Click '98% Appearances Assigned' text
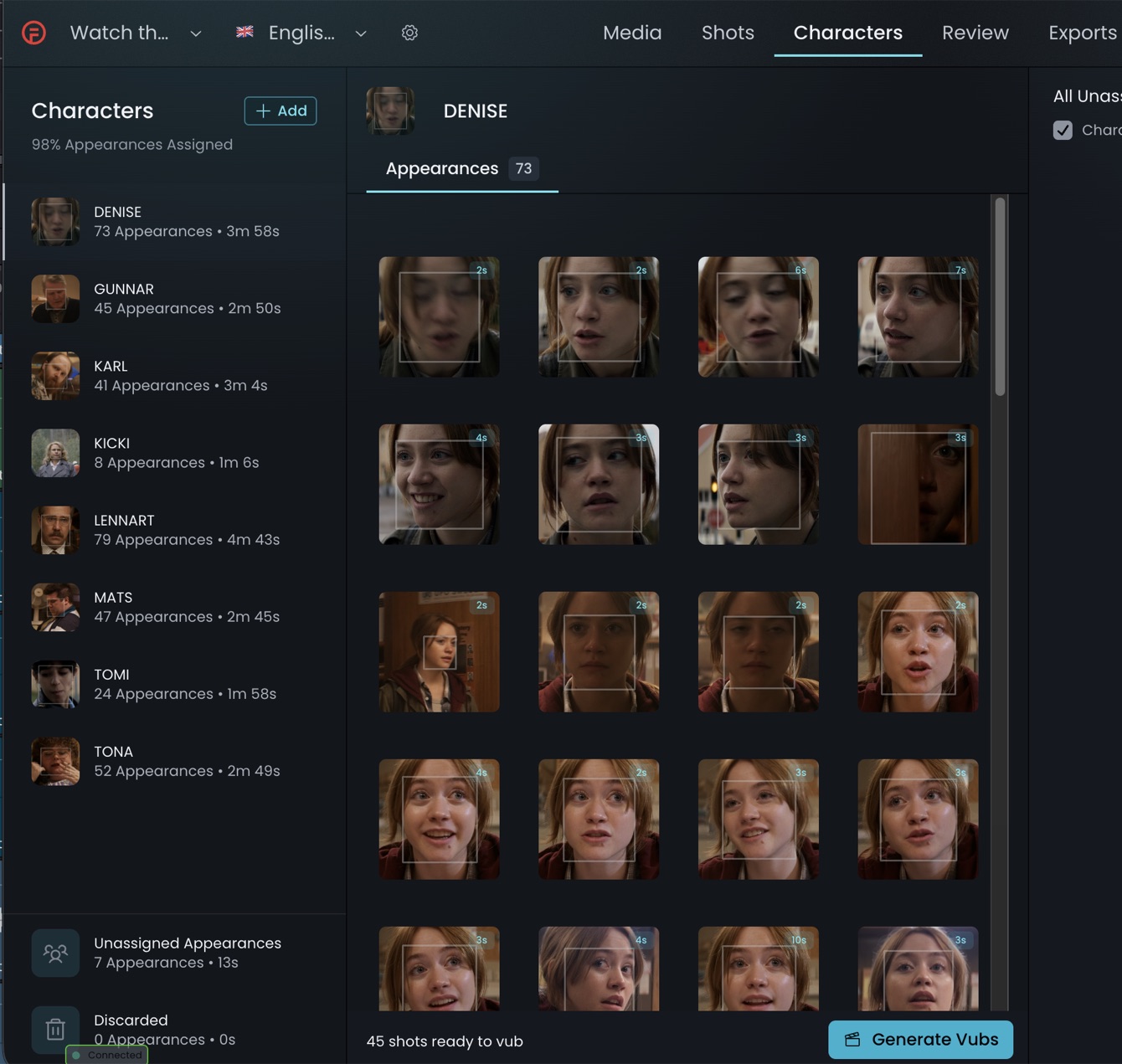Viewport: 1122px width, 1064px height. coord(132,145)
